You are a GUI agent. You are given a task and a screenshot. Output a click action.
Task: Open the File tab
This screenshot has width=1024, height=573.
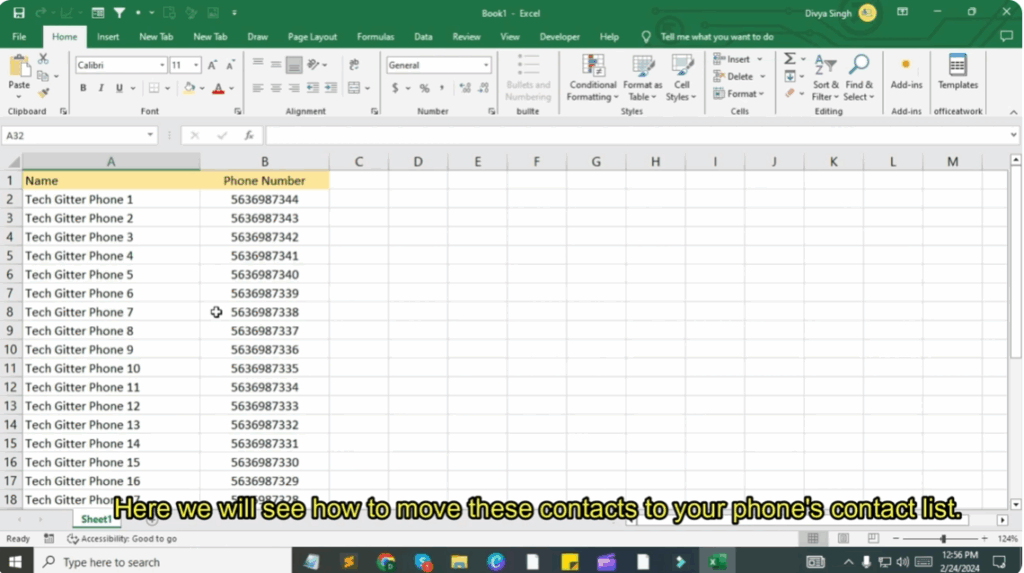19,37
